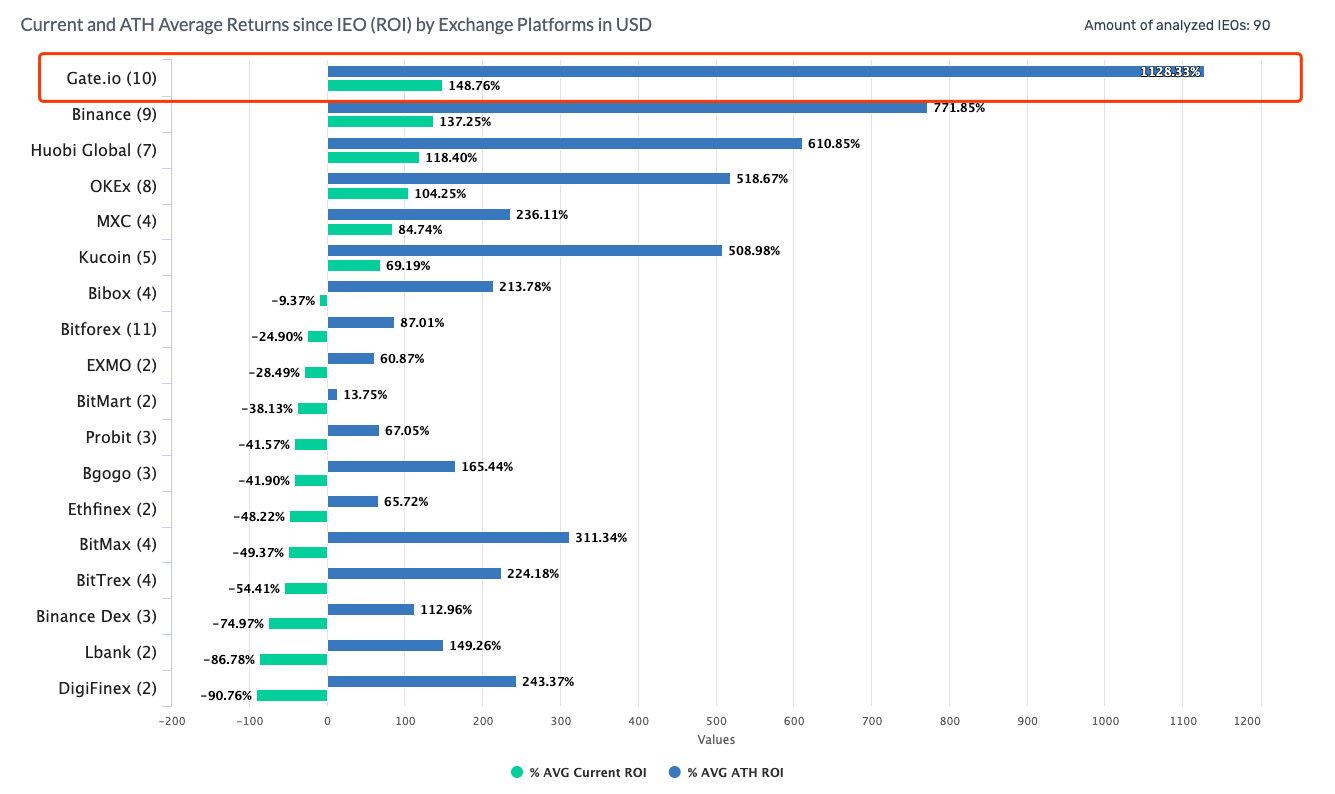Click Kucoin's blue 508.98% ATH bar

click(x=524, y=250)
